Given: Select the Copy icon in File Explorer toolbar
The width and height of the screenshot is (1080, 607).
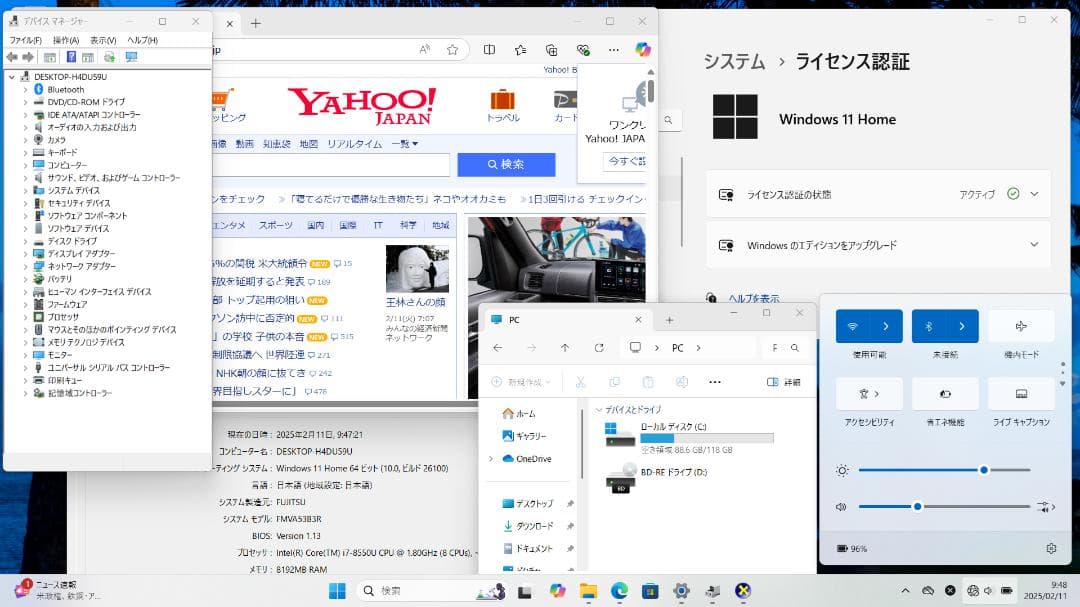Looking at the screenshot, I should [x=615, y=383].
